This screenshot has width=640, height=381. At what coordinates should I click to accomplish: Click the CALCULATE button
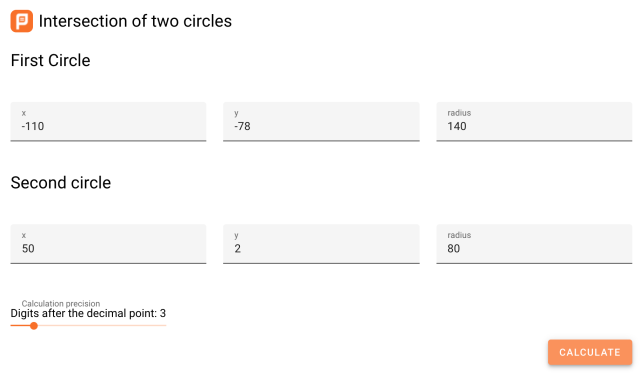[590, 352]
